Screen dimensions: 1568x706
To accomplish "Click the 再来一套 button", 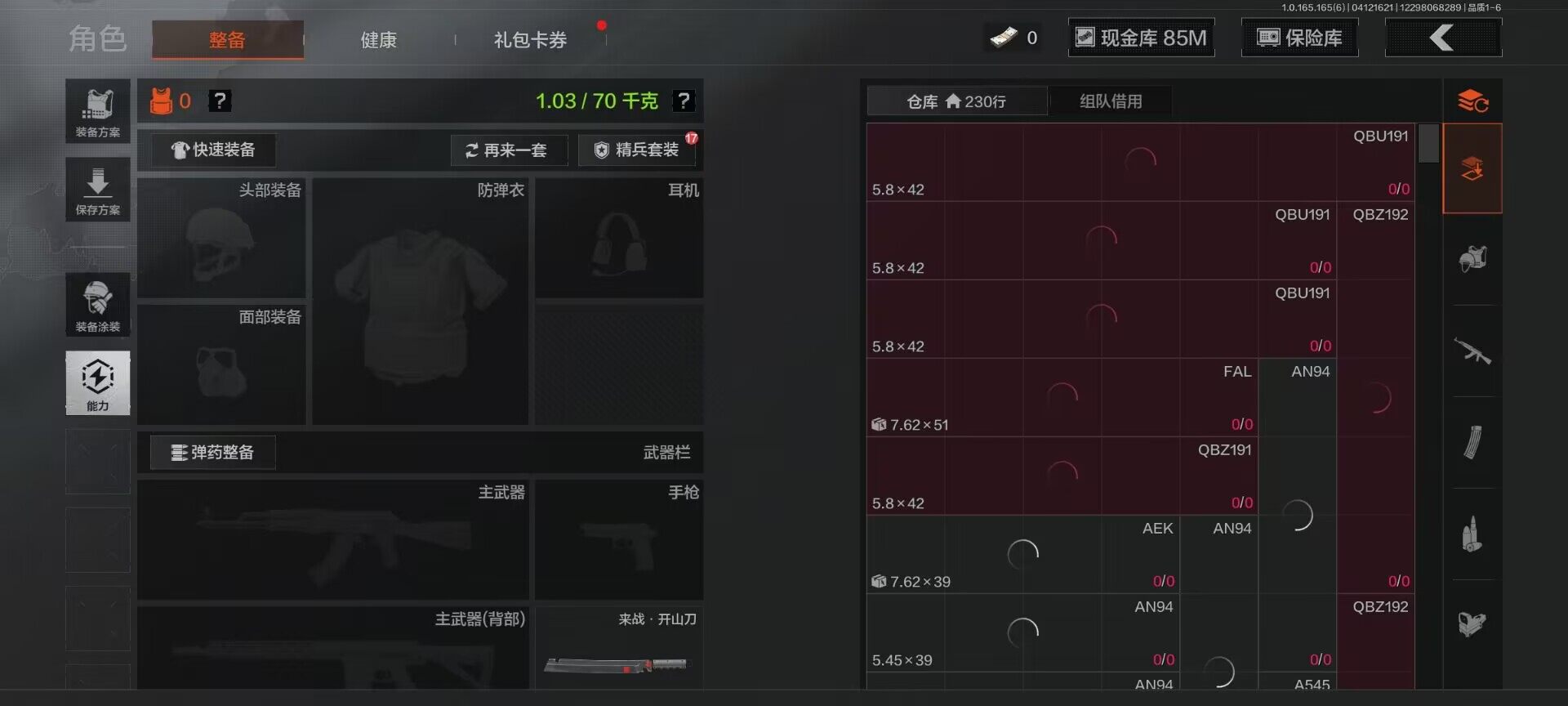I will click(510, 150).
